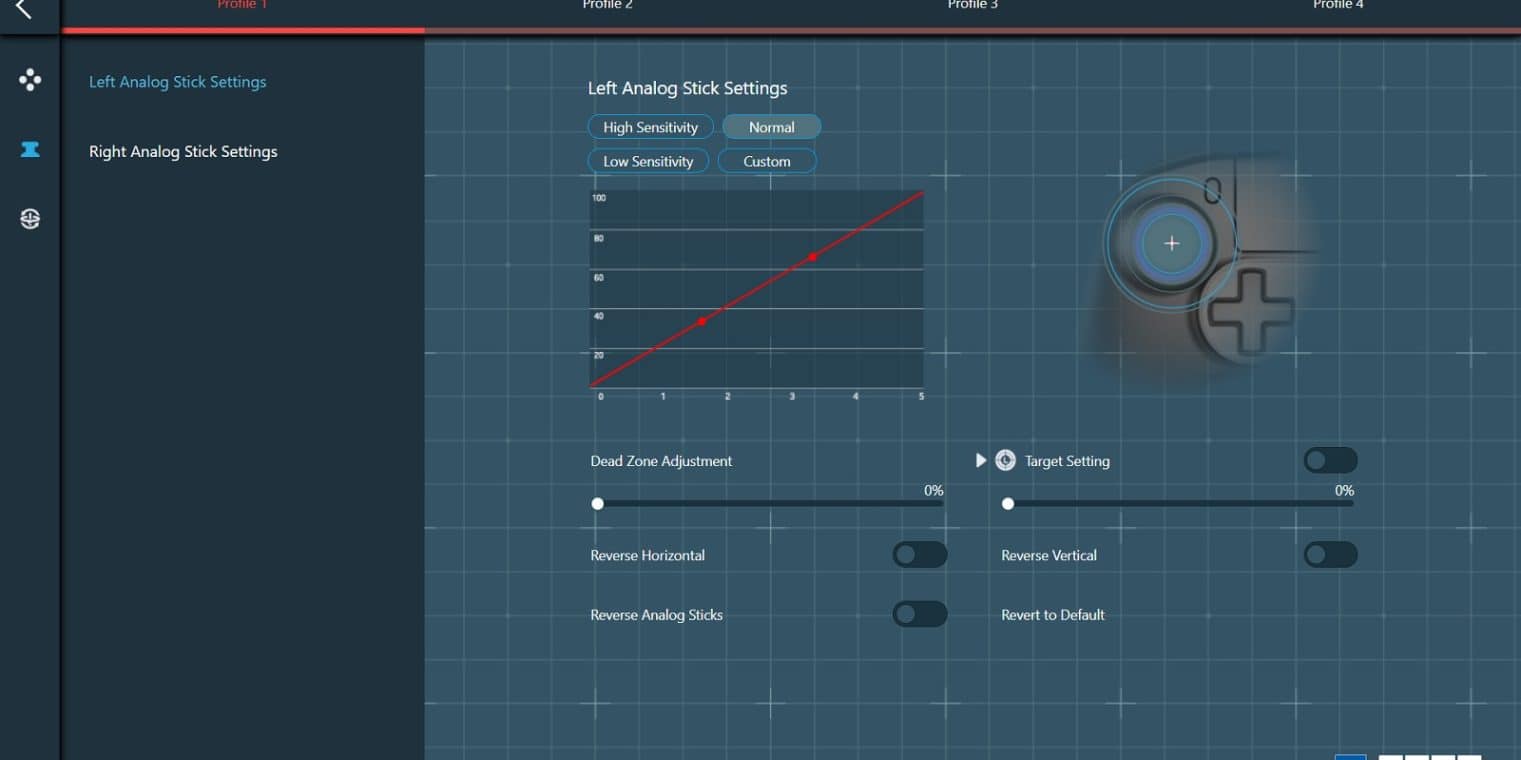Toggle the Target Setting switch
This screenshot has width=1521, height=760.
[x=1330, y=460]
